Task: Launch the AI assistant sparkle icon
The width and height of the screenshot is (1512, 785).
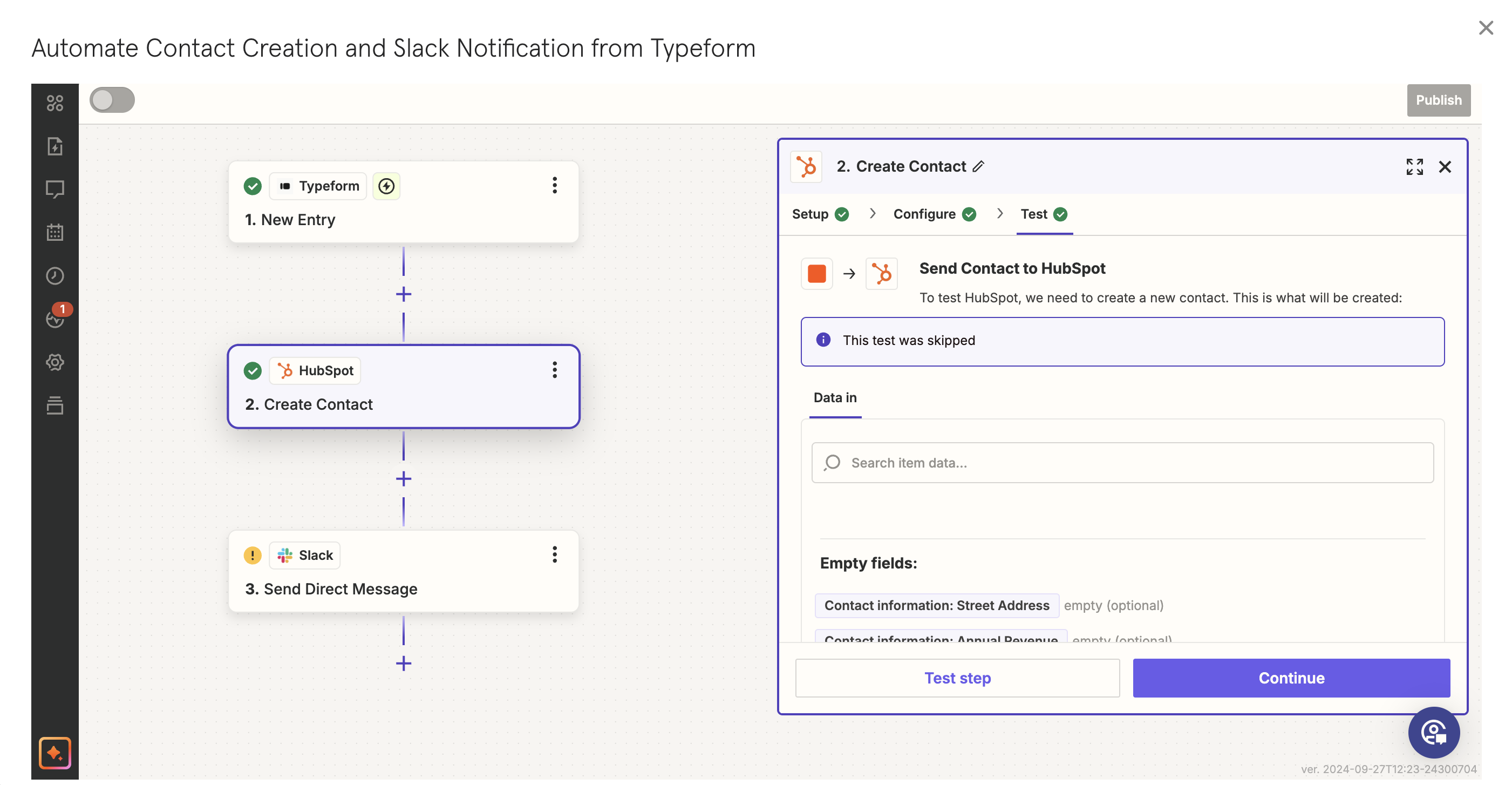Action: (55, 753)
